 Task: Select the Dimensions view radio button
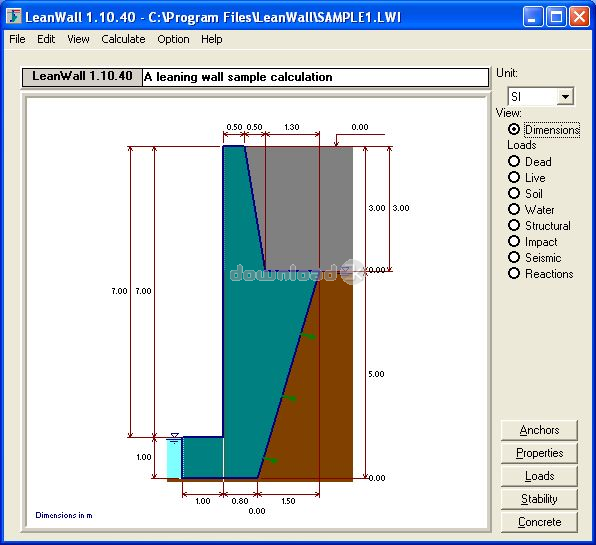(x=514, y=130)
